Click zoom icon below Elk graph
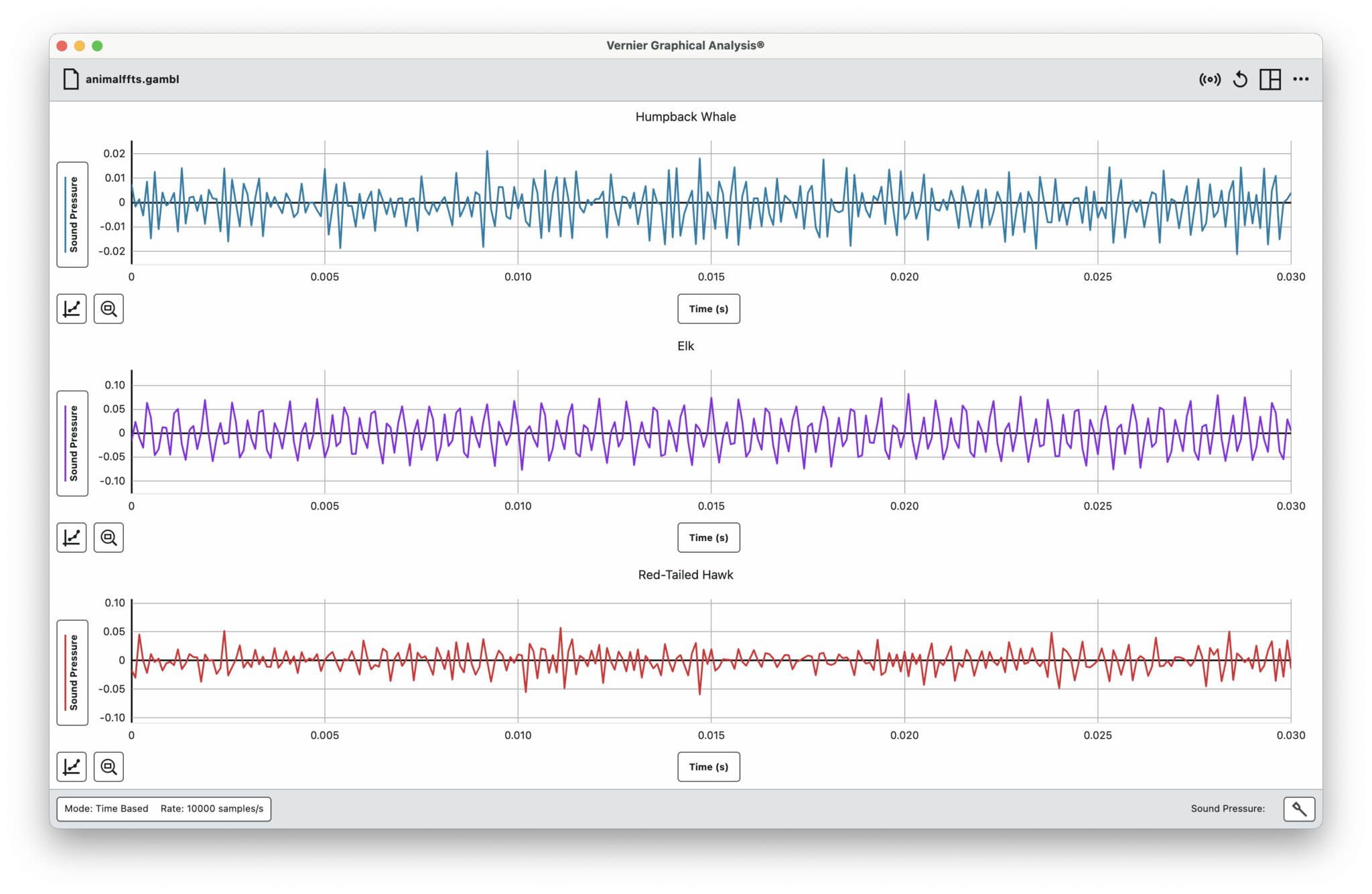 109,538
